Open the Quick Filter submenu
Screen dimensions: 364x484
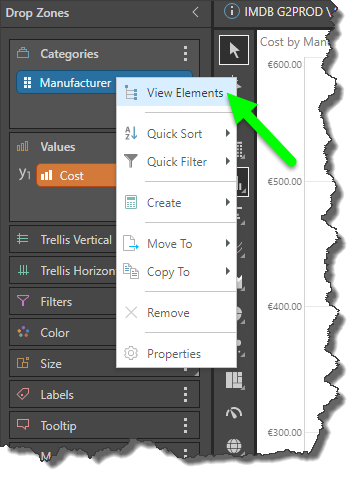point(177,162)
